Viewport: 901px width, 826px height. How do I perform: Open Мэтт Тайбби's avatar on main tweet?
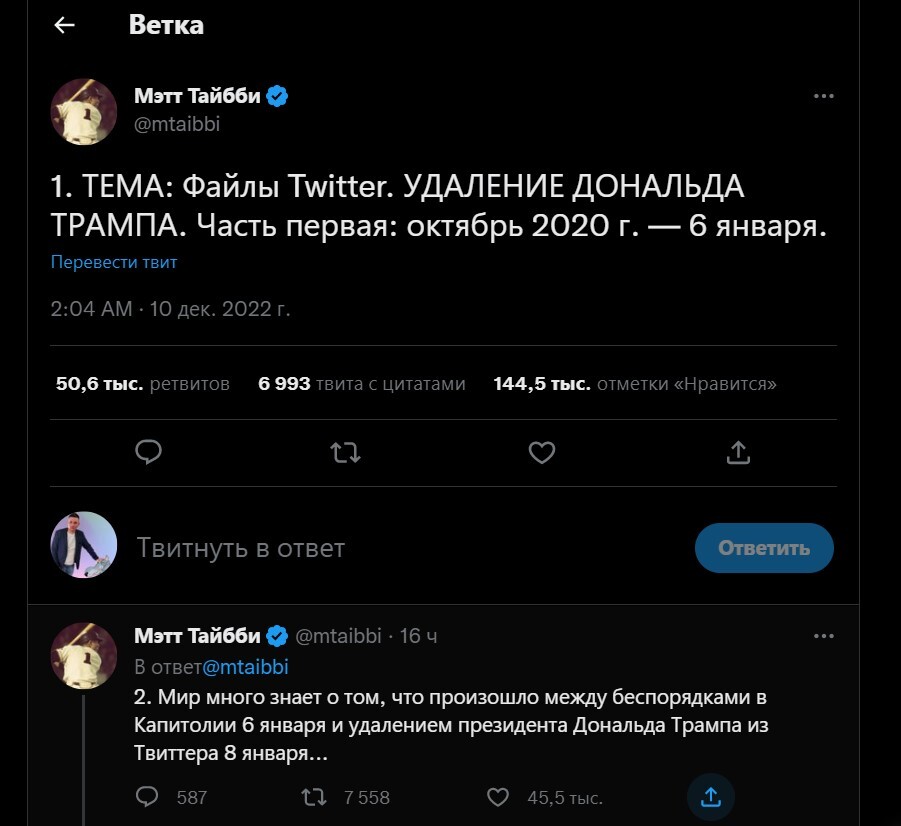84,110
